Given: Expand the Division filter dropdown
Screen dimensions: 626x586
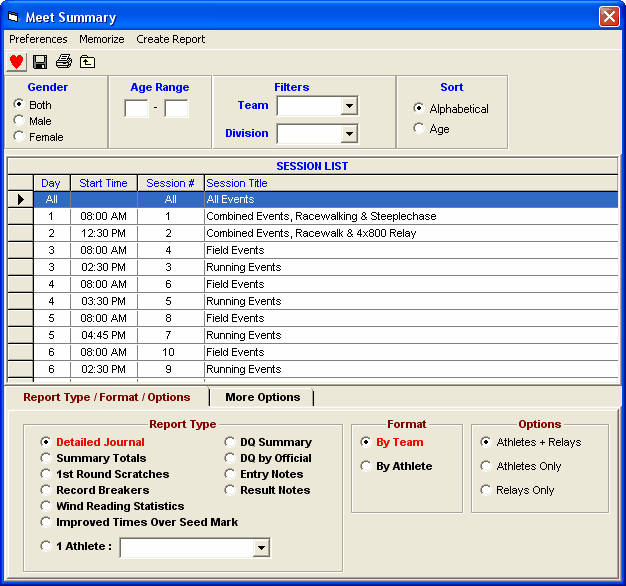Looking at the screenshot, I should pos(349,134).
